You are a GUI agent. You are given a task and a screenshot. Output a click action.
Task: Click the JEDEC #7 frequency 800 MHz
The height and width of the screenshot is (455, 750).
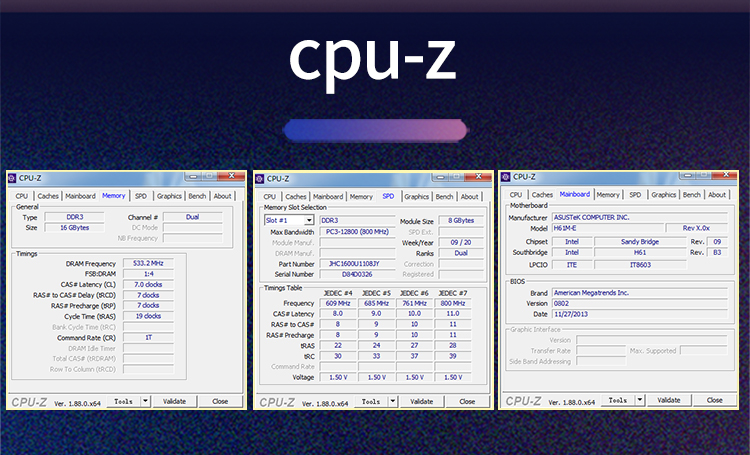pyautogui.click(x=452, y=303)
